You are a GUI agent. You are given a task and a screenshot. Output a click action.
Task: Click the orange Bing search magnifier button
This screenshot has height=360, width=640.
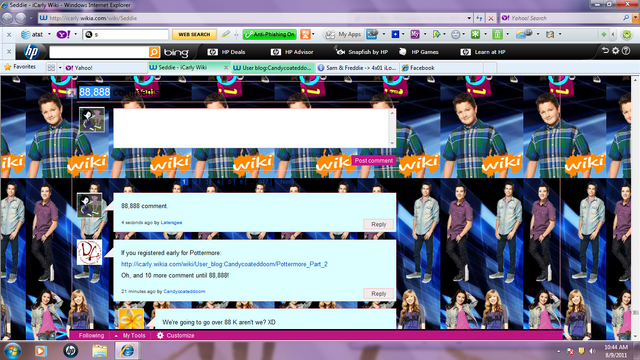pos(154,52)
